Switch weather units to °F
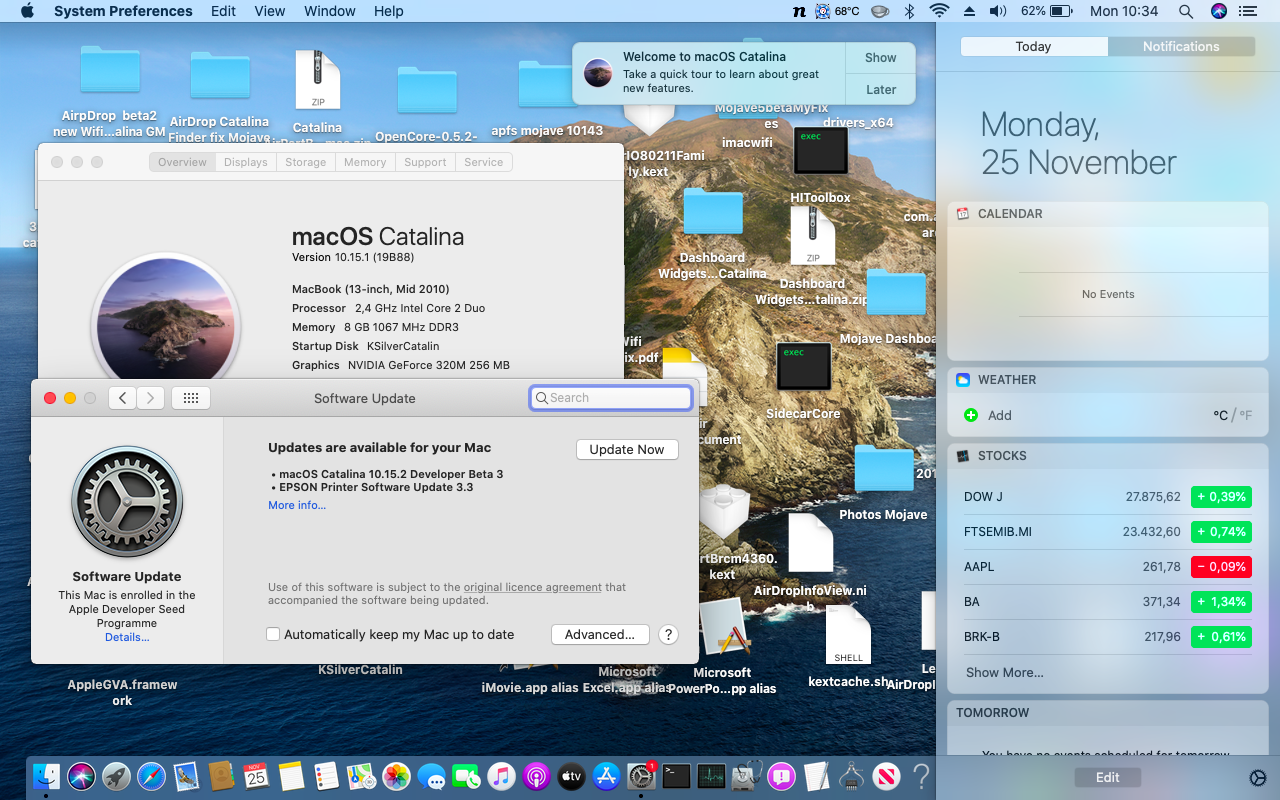Screen dimensions: 1280x800 [1245, 415]
